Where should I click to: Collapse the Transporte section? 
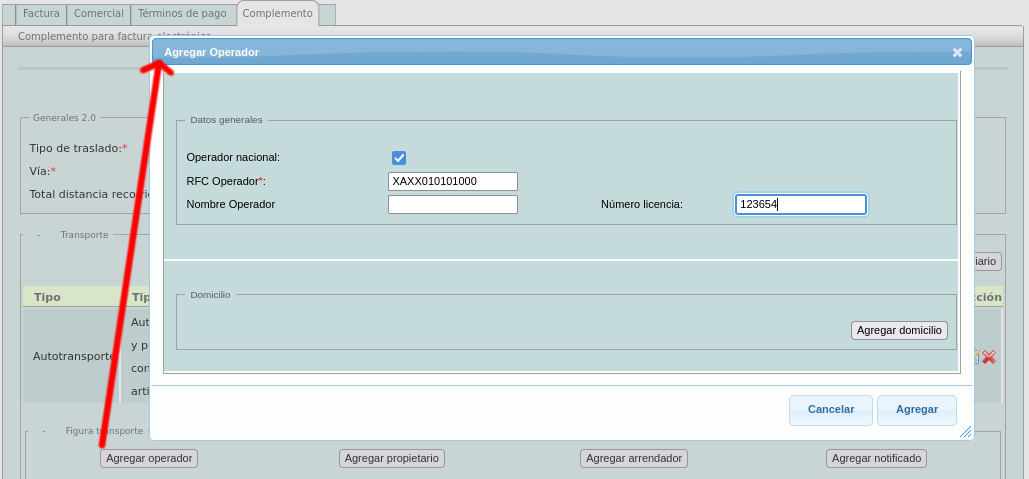39,235
